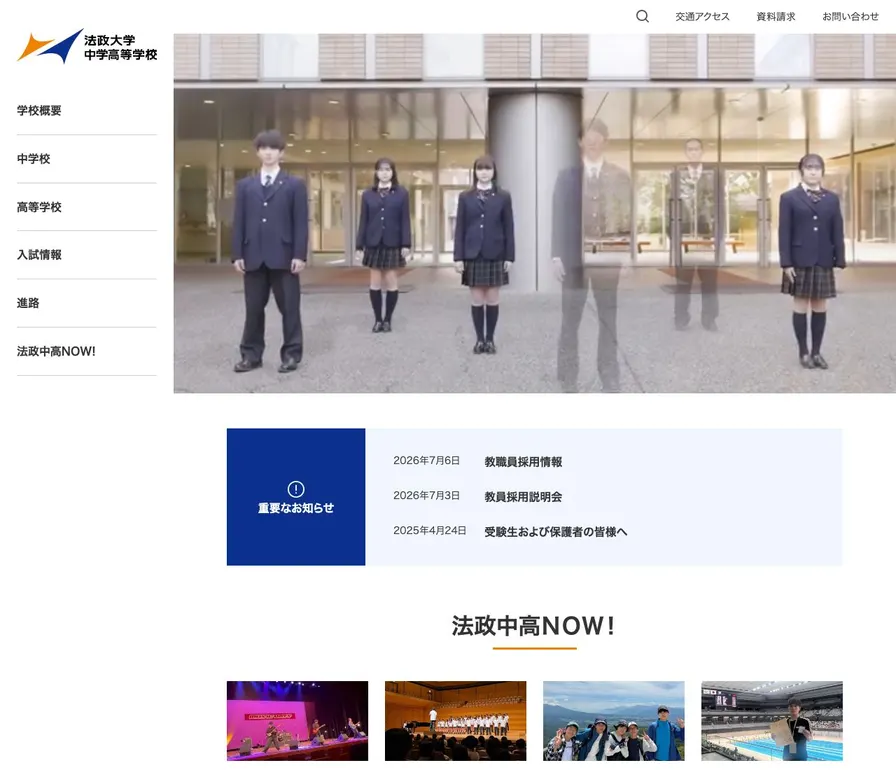
Task: Click the 重要なお知らせ blue panel
Action: 296,497
